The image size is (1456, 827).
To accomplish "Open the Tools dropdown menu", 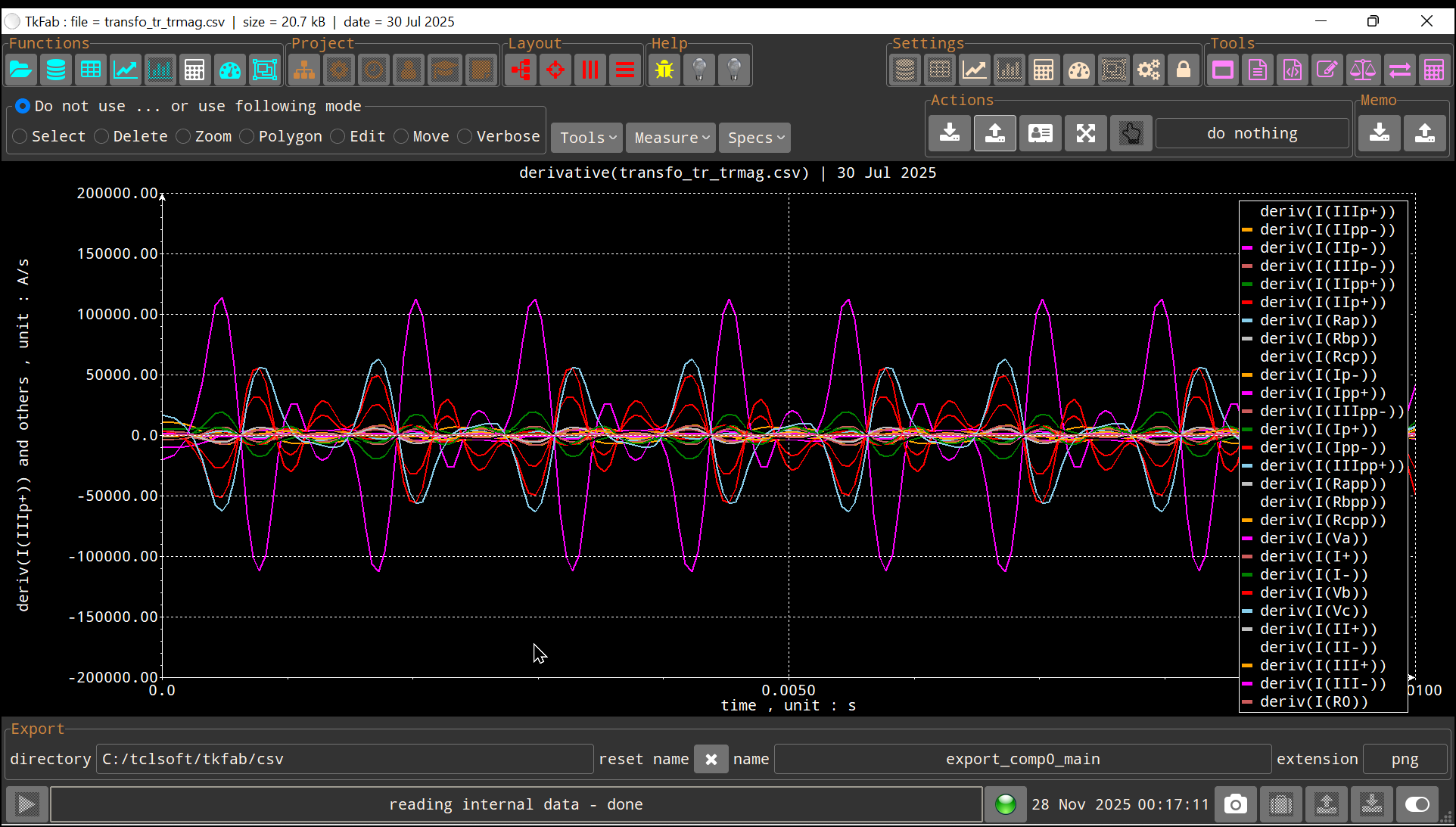I will pyautogui.click(x=587, y=138).
